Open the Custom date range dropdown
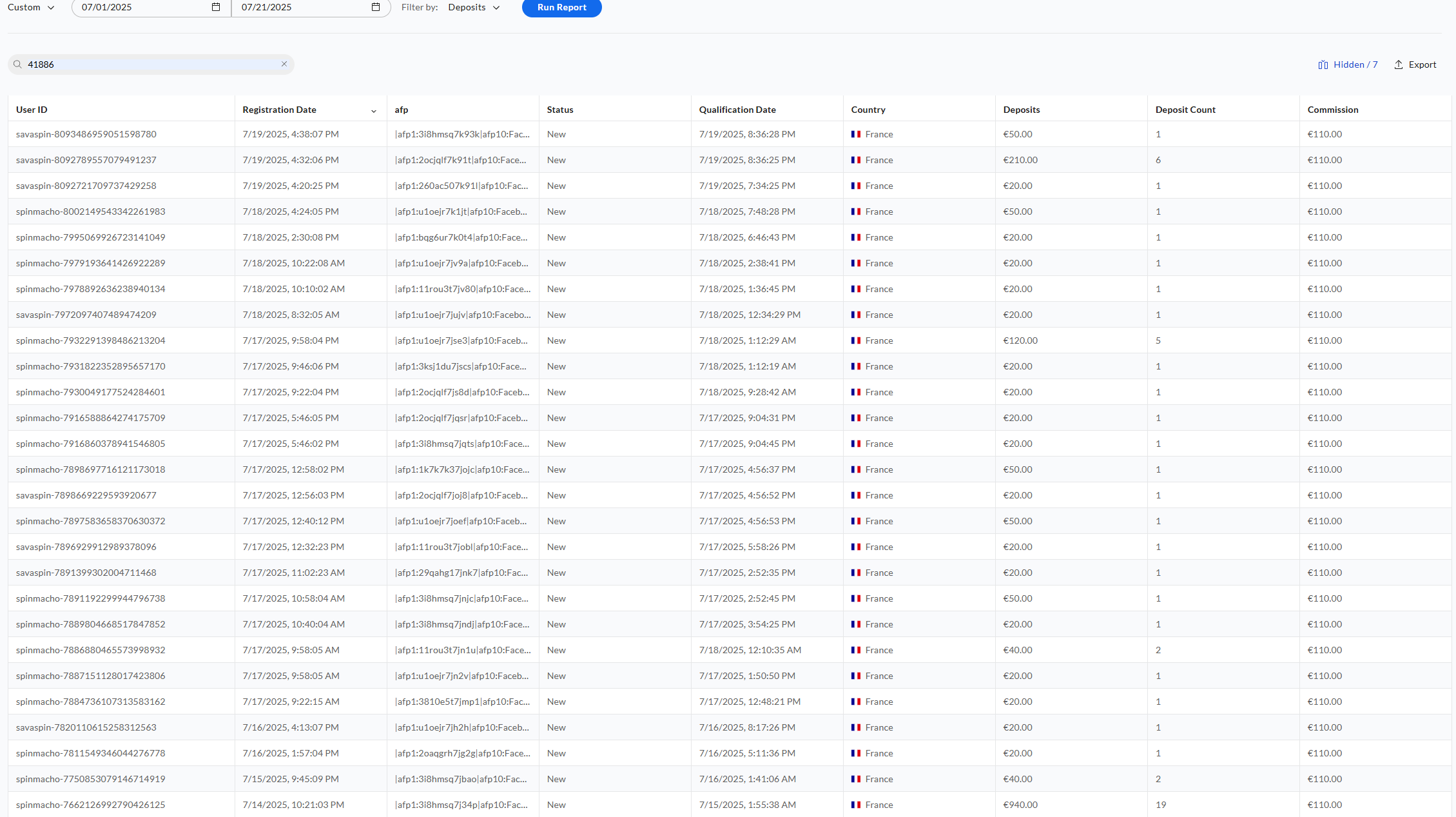The image size is (1456, 817). pyautogui.click(x=31, y=7)
